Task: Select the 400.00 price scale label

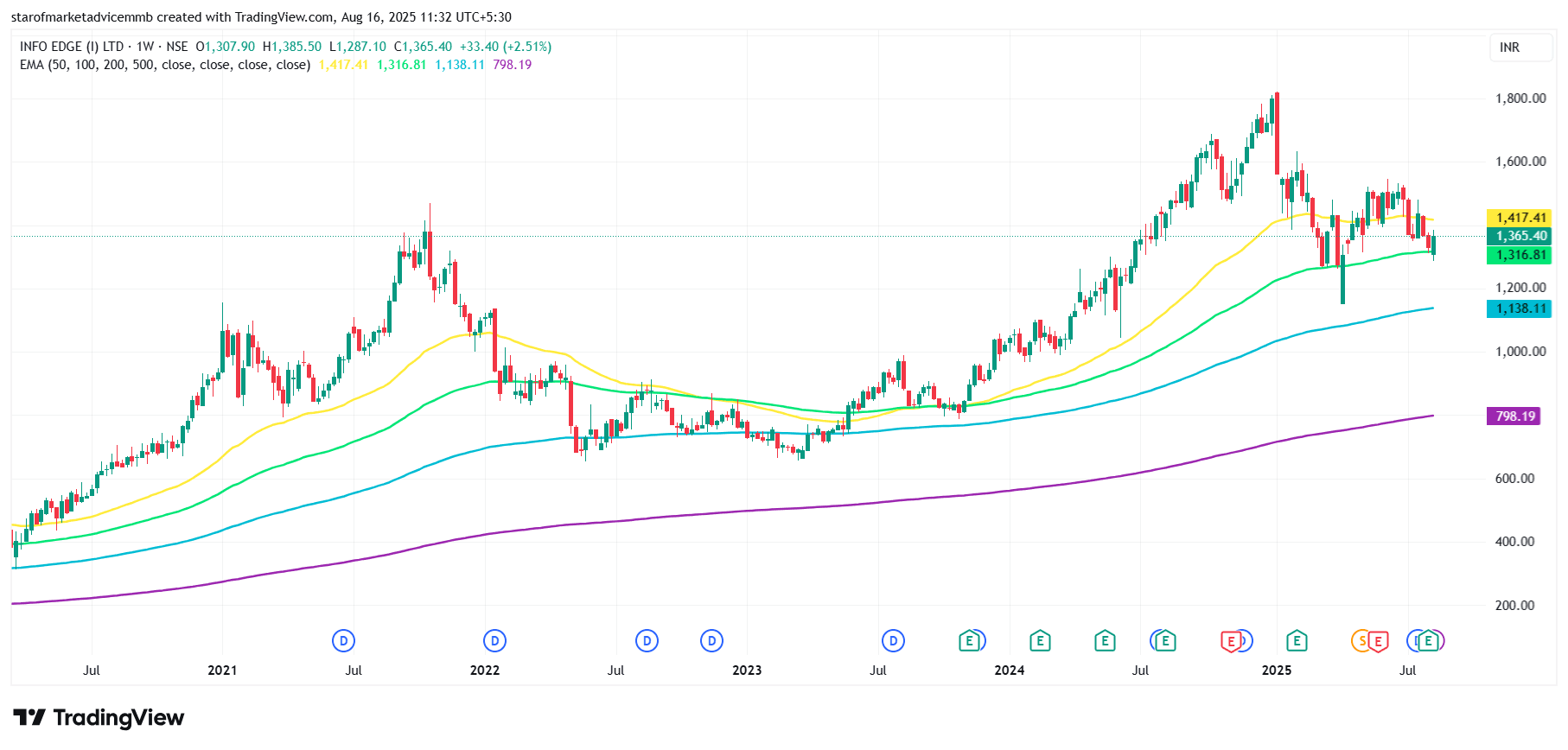Action: pyautogui.click(x=1514, y=542)
